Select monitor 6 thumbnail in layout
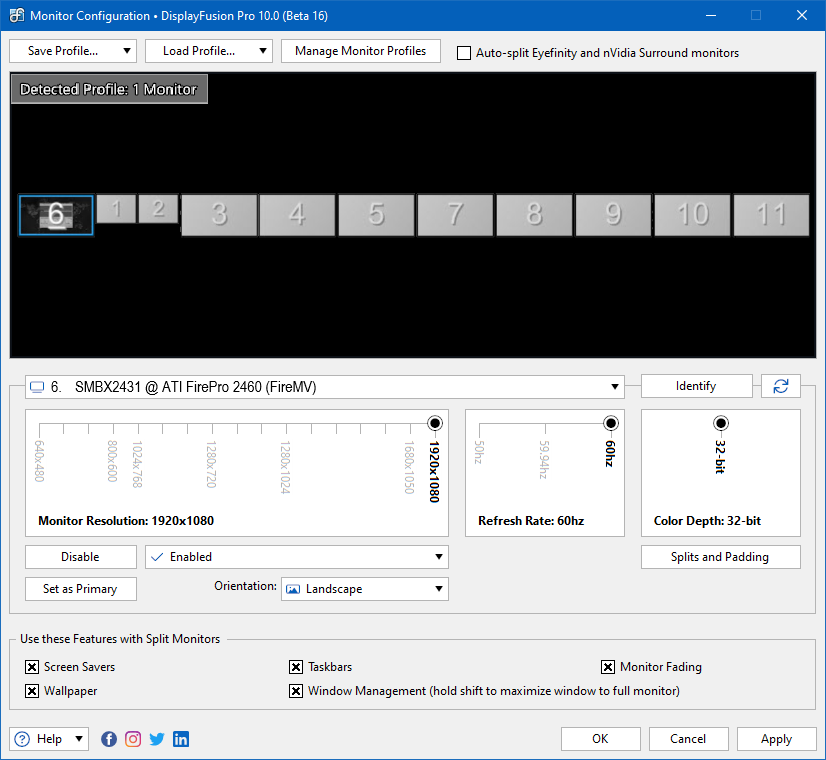This screenshot has height=760, width=826. pyautogui.click(x=56, y=215)
